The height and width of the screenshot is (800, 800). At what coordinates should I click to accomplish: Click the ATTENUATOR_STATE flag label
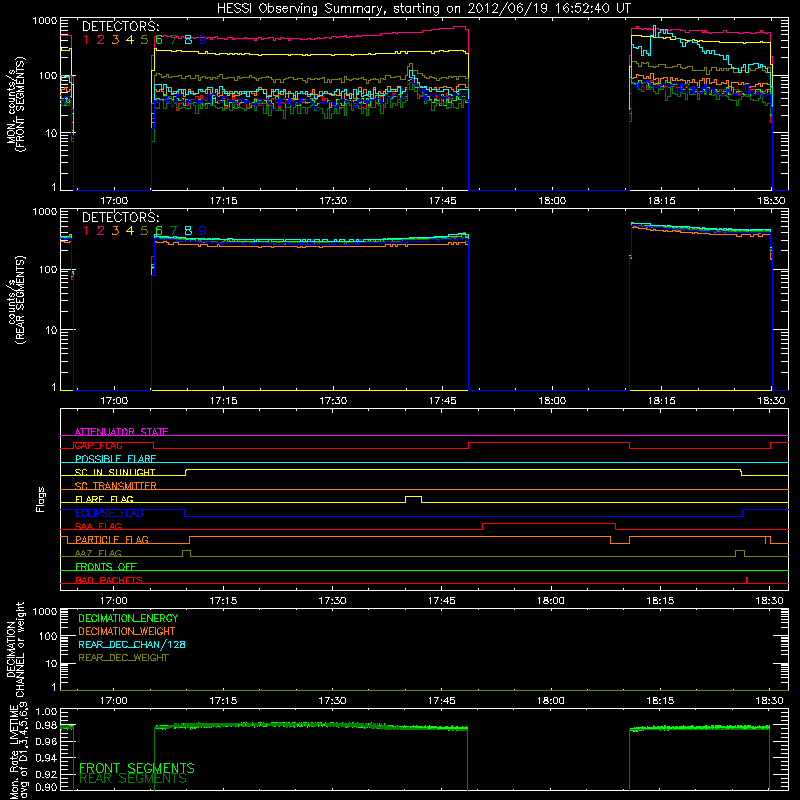[121, 432]
